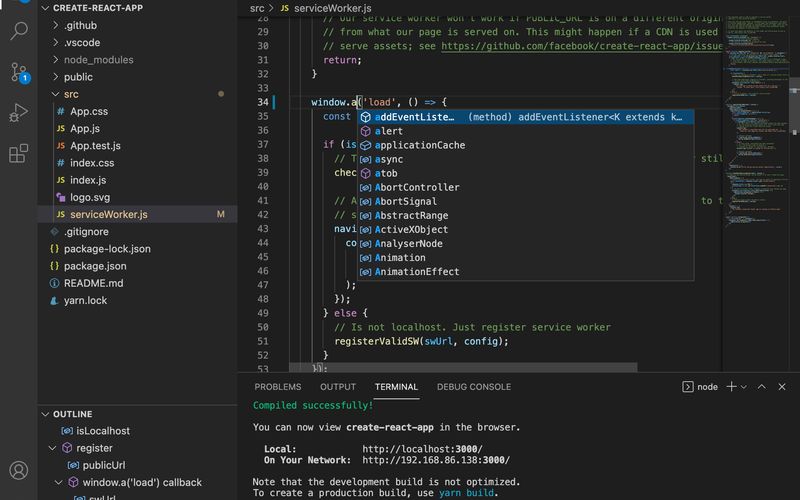The height and width of the screenshot is (500, 800).
Task: Choose AnalyserNode suggestion
Action: pos(526,243)
